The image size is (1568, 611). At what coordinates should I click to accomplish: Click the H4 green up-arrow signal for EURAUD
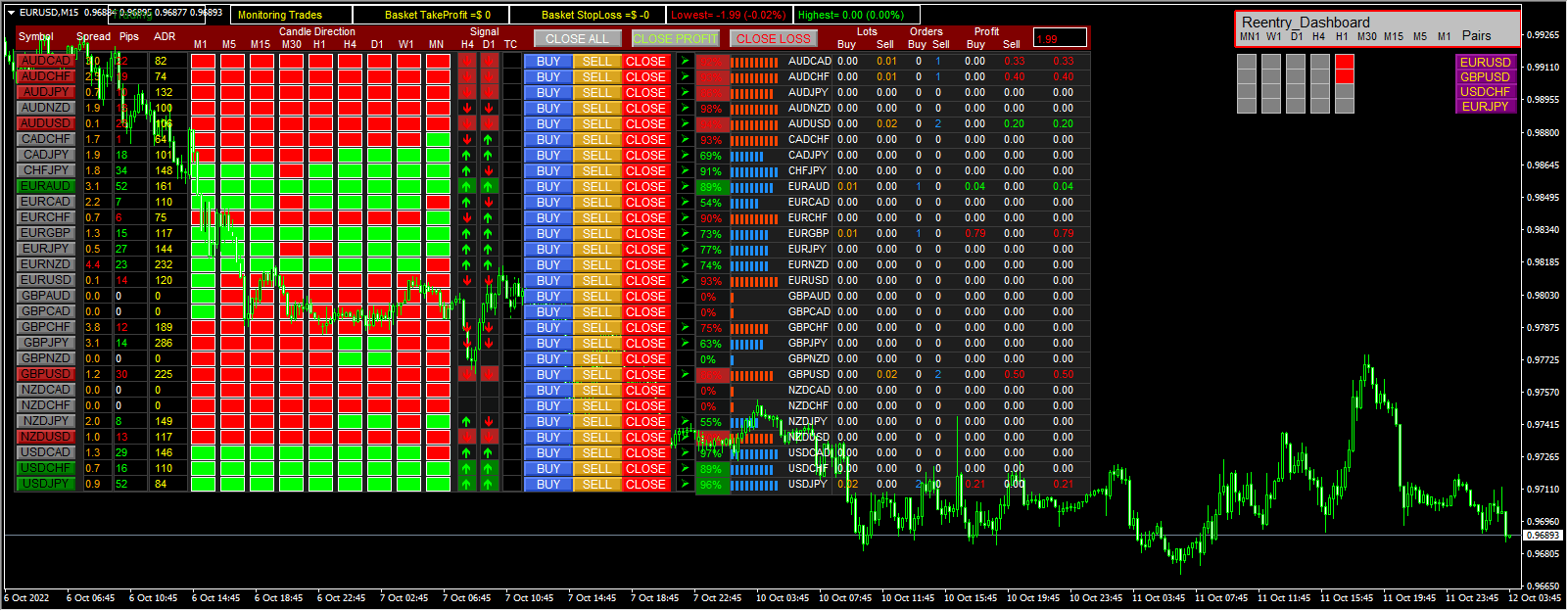467,186
